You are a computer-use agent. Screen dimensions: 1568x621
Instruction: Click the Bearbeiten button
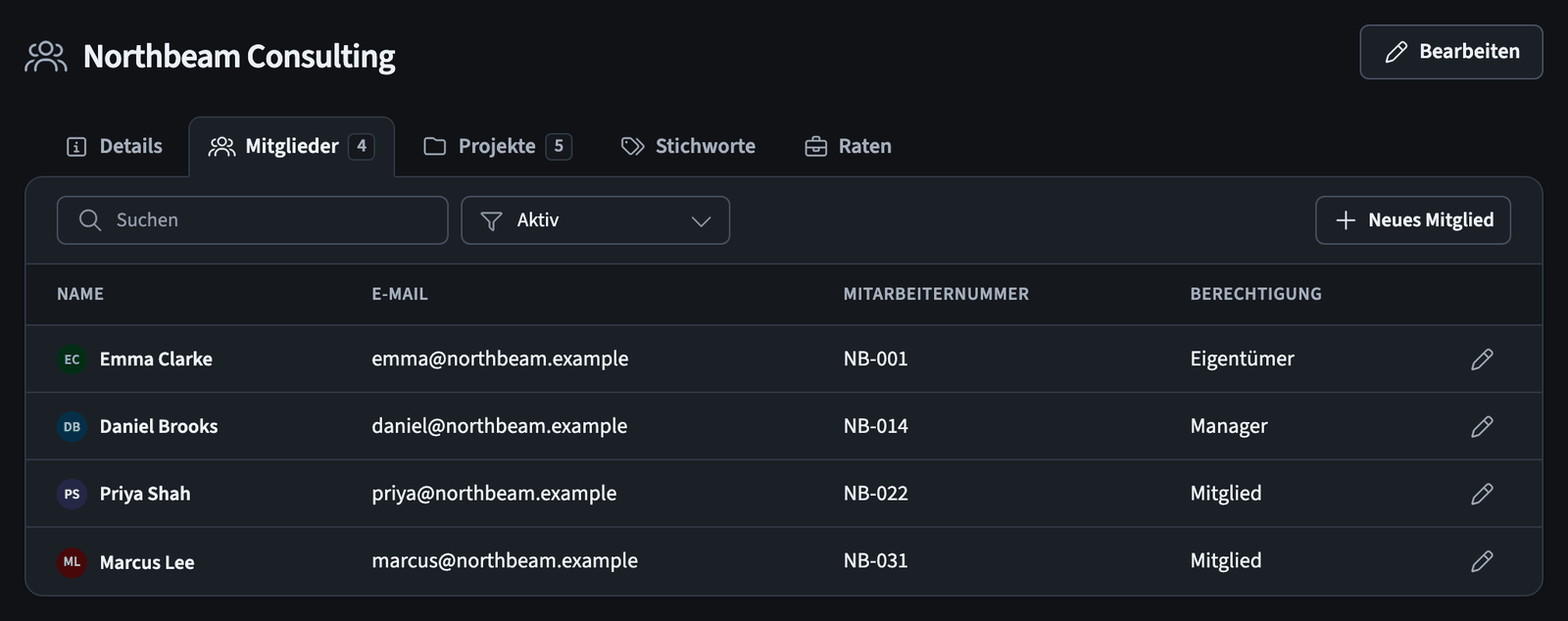coord(1451,52)
